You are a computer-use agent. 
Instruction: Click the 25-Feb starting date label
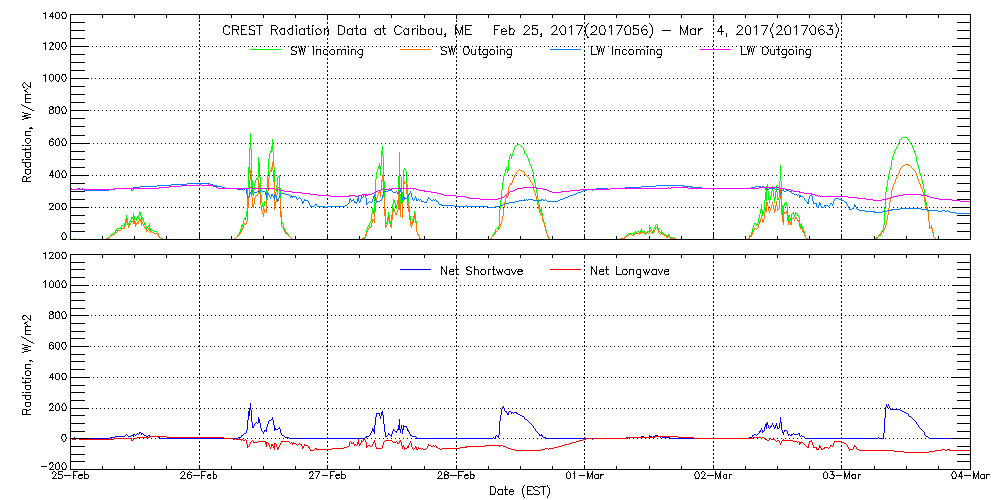(72, 475)
